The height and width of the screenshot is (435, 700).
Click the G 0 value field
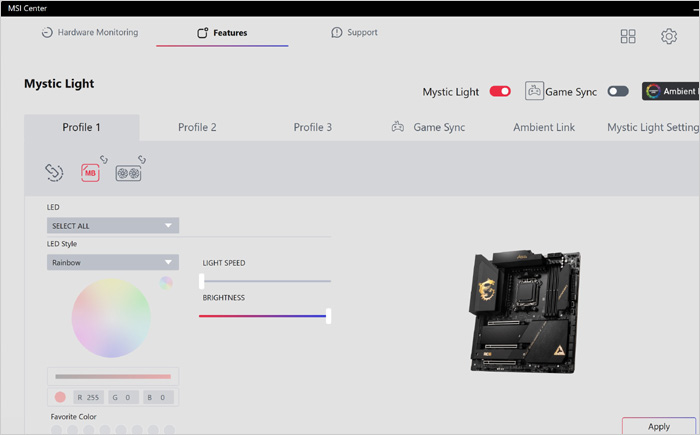click(124, 397)
